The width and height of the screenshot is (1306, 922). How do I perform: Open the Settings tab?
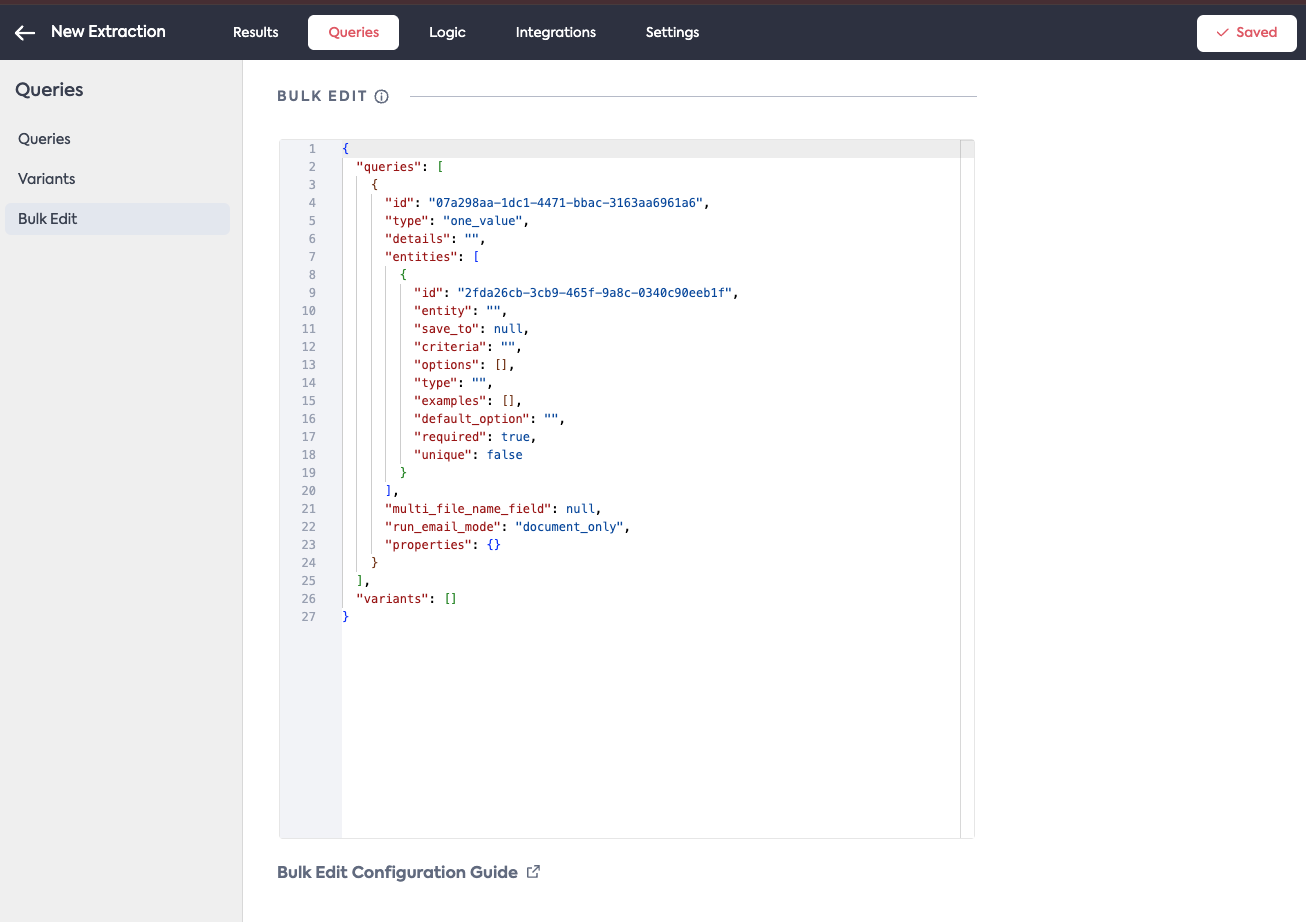click(672, 32)
